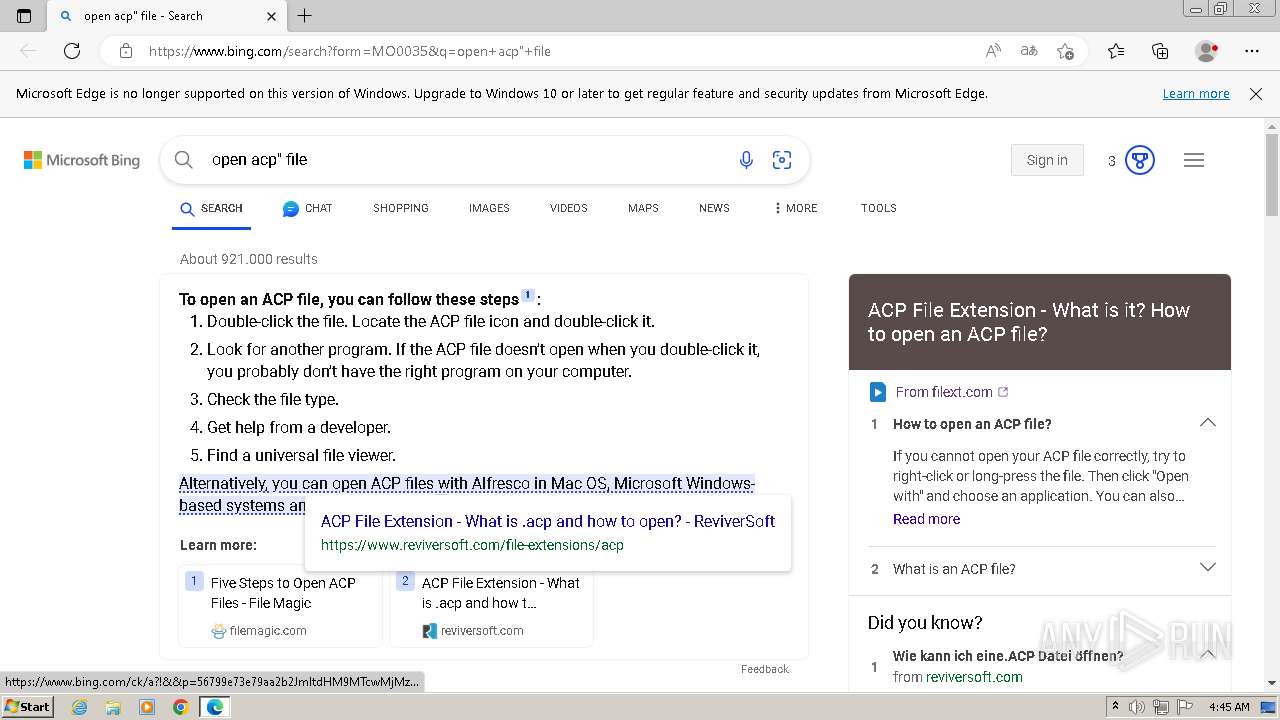Show hidden system tray icons

pos(1115,707)
